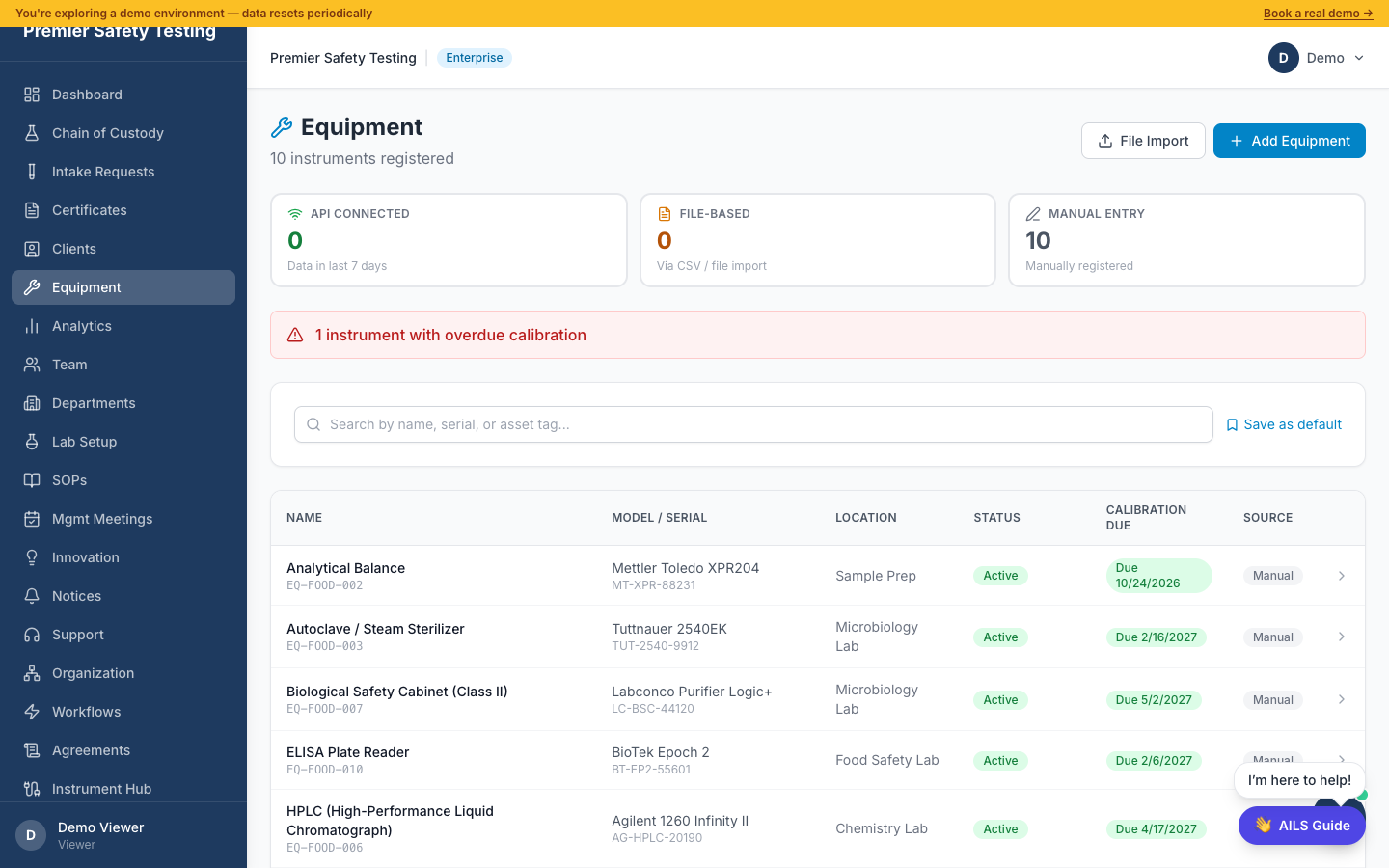1389x868 pixels.
Task: Go to Equipment in the sidebar
Action: pyautogui.click(x=123, y=287)
